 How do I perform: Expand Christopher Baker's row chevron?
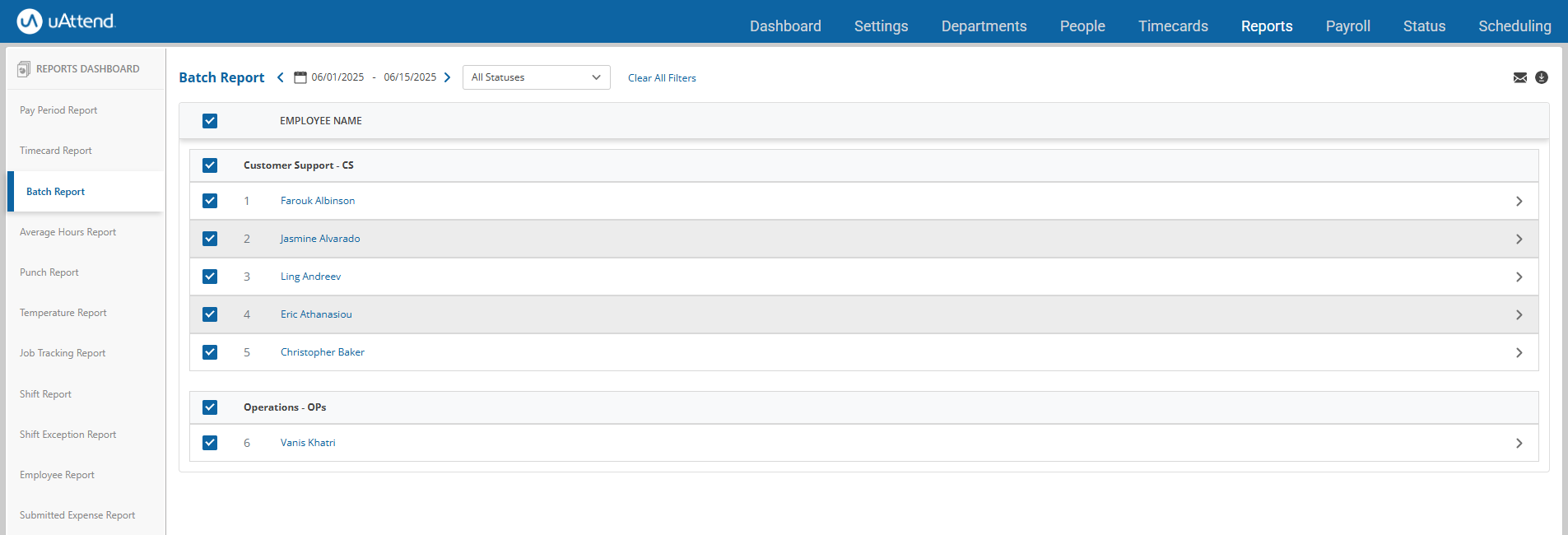point(1519,353)
